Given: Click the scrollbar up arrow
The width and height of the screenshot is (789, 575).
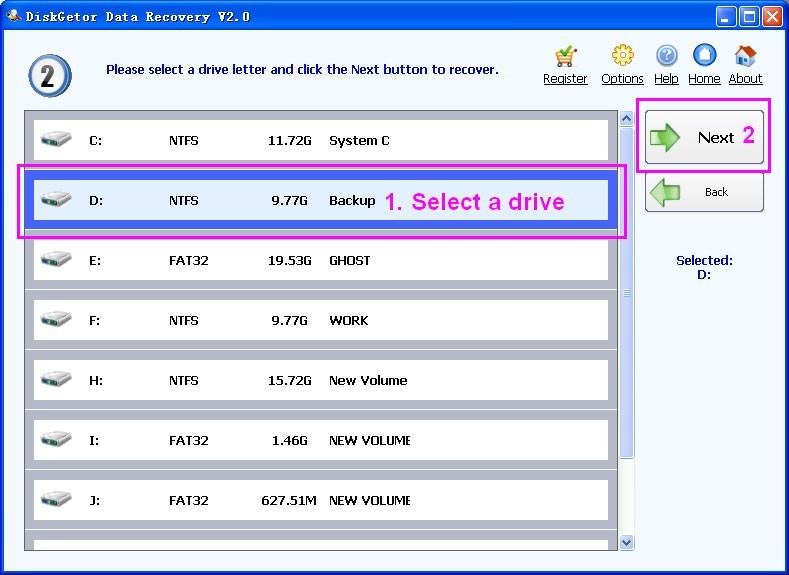Looking at the screenshot, I should pos(626,119).
